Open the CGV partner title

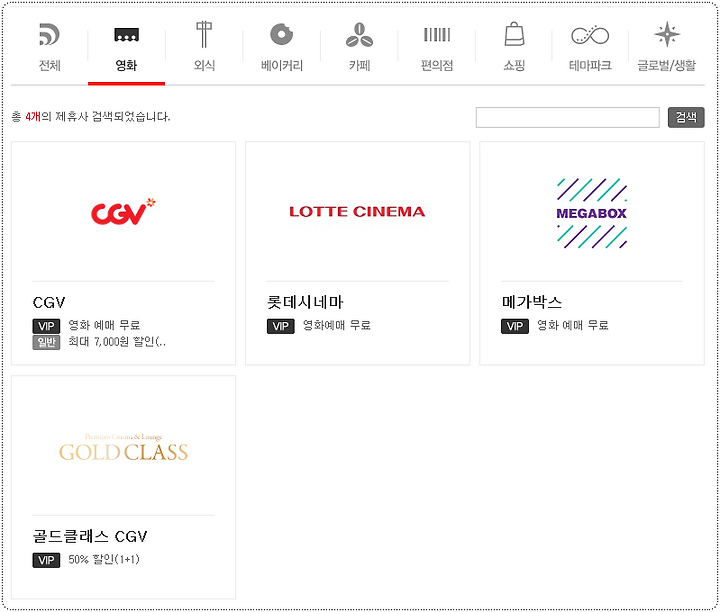coord(49,303)
